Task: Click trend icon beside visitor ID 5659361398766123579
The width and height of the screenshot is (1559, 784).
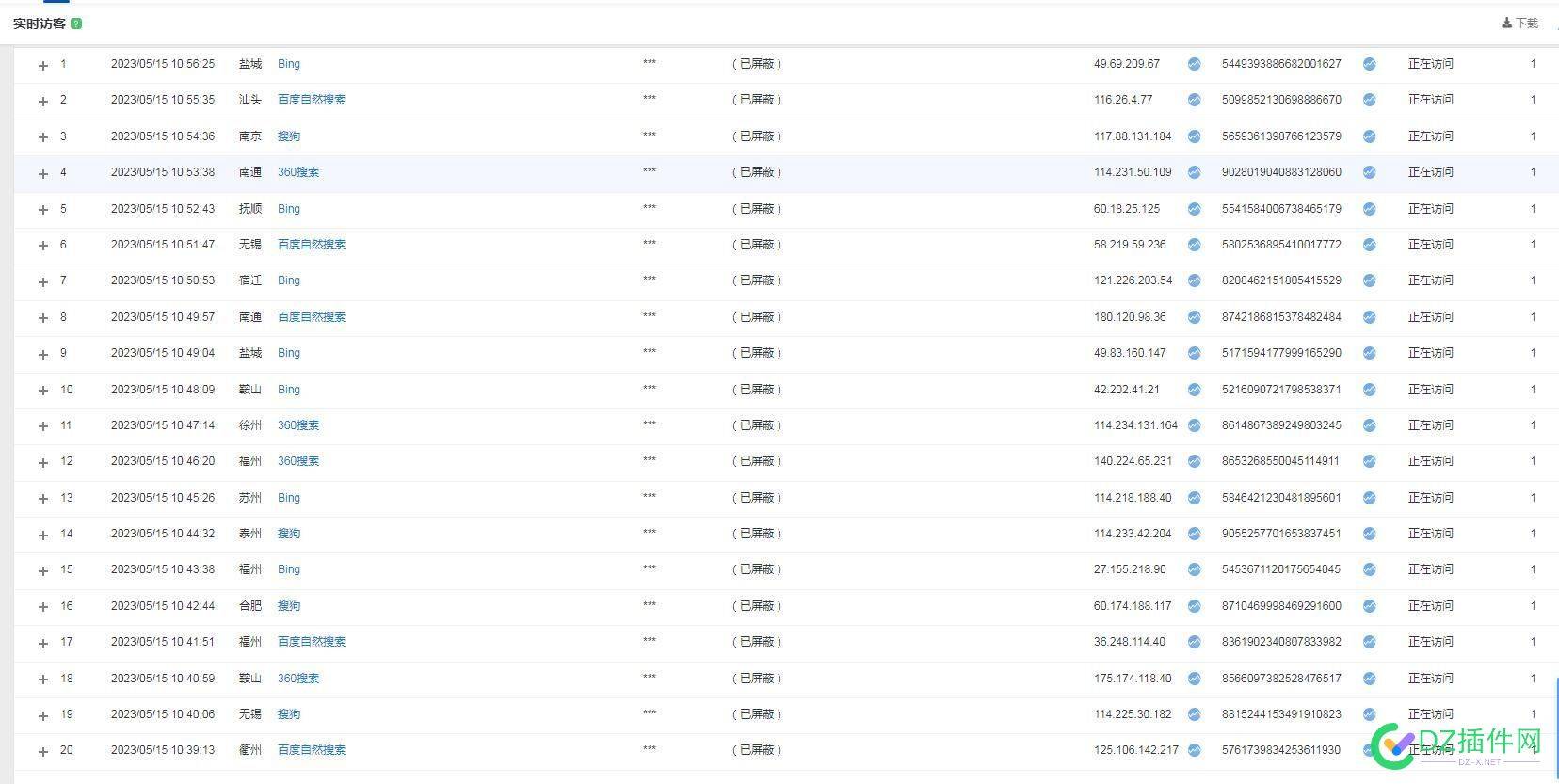Action: click(x=1370, y=136)
